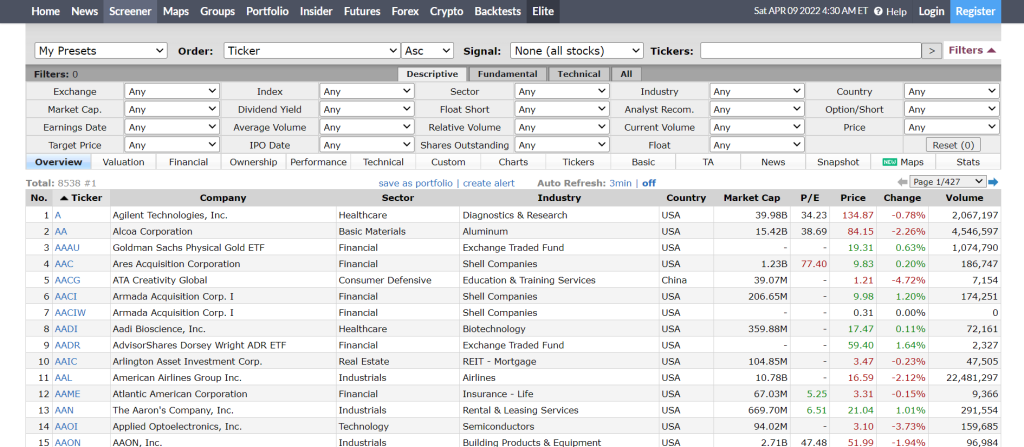Open the AAON ticker link
Viewport: 1024px width, 447px height.
click(68, 442)
